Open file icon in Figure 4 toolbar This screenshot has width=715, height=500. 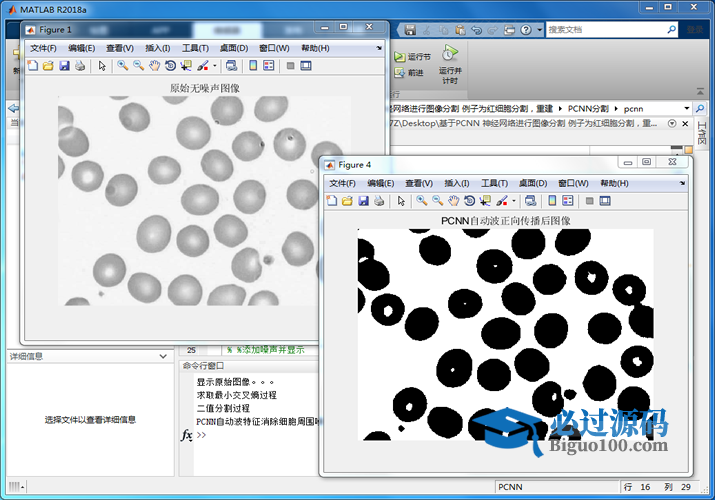pyautogui.click(x=347, y=201)
